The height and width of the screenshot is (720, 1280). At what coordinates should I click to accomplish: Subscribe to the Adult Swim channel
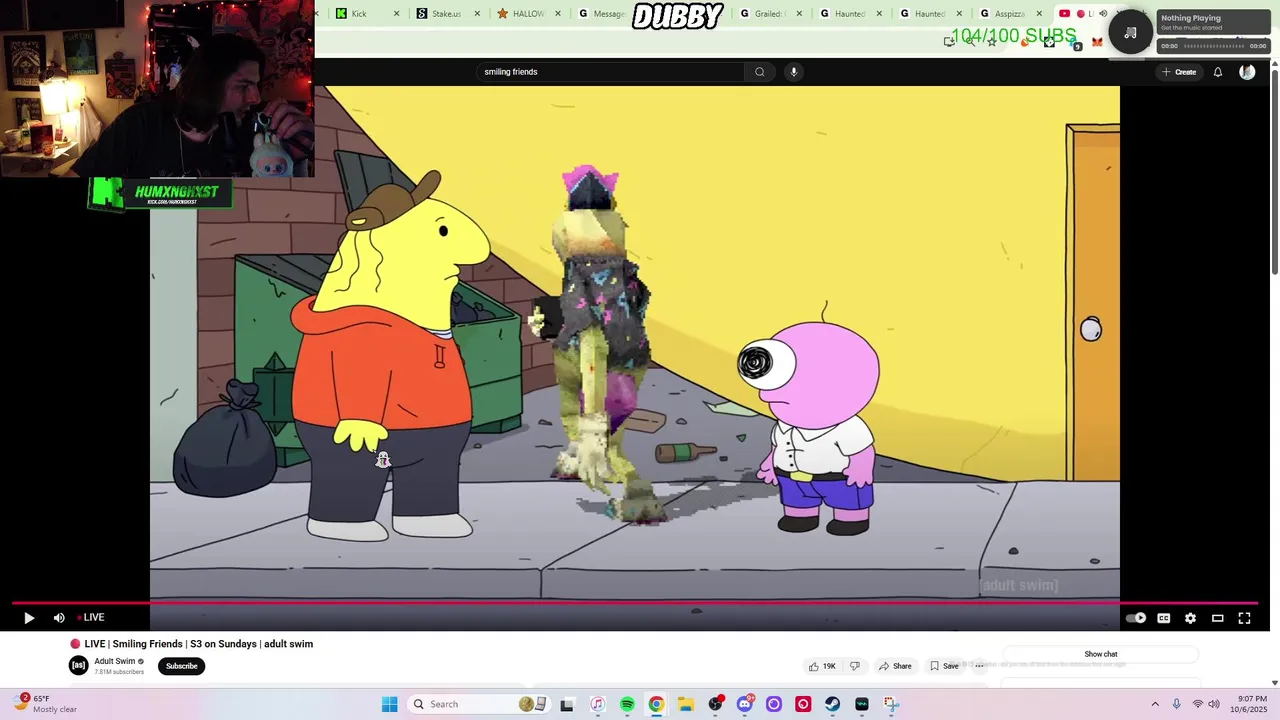181,666
